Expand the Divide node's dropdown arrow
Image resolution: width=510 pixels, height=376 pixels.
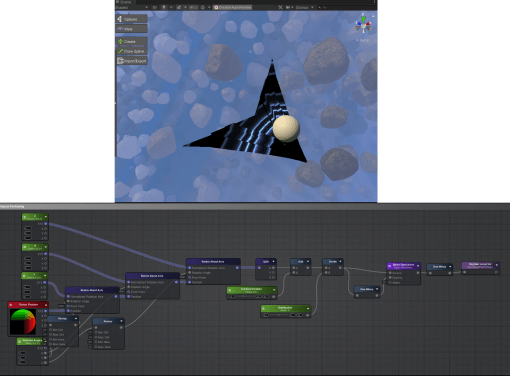tap(340, 261)
